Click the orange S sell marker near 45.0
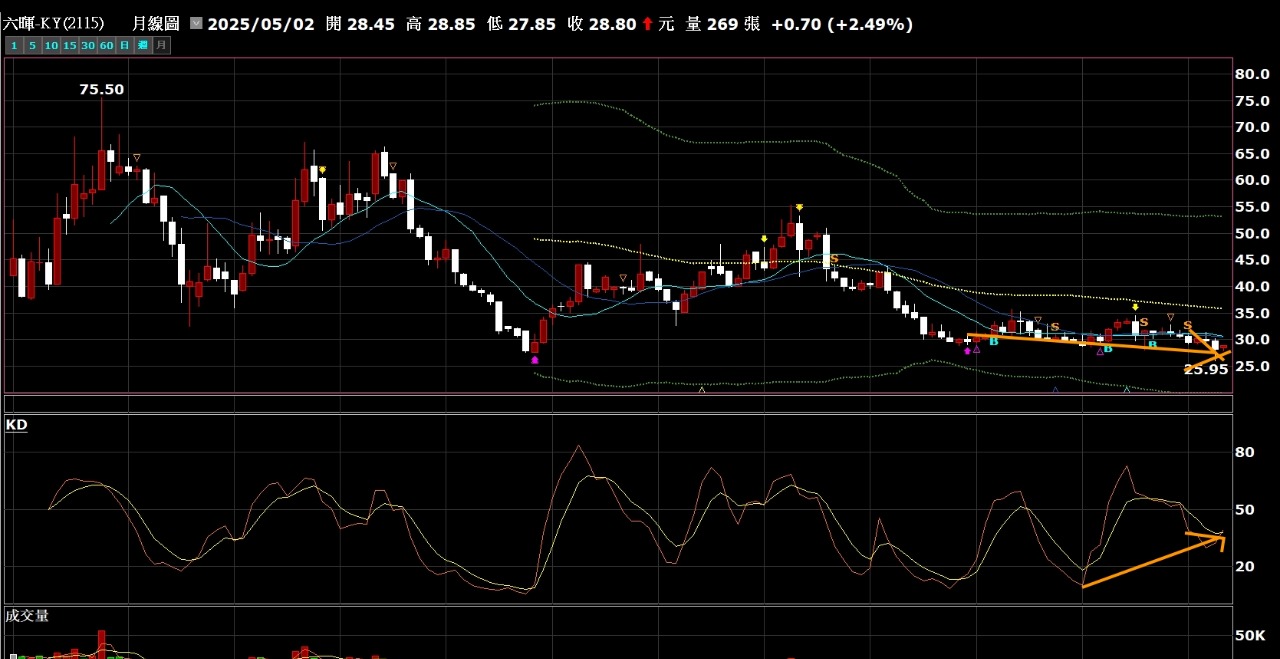The height and width of the screenshot is (659, 1280). click(834, 259)
